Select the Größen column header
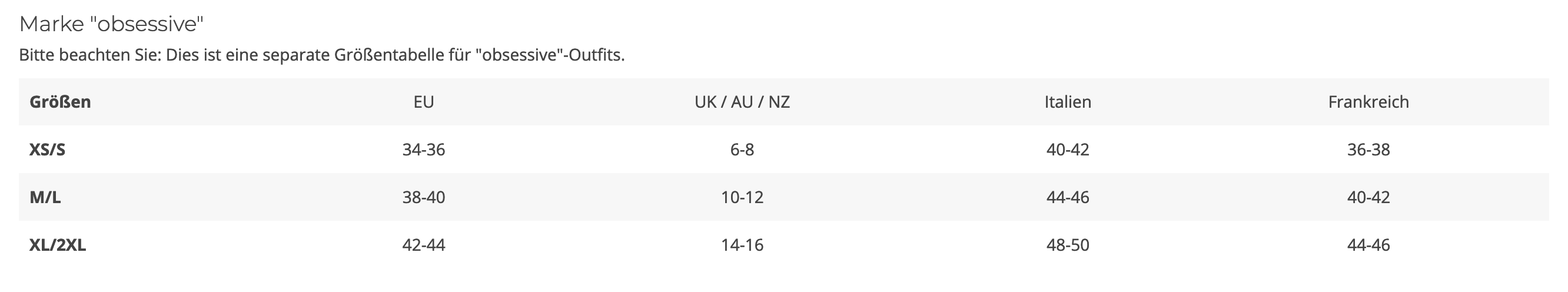 (x=60, y=102)
